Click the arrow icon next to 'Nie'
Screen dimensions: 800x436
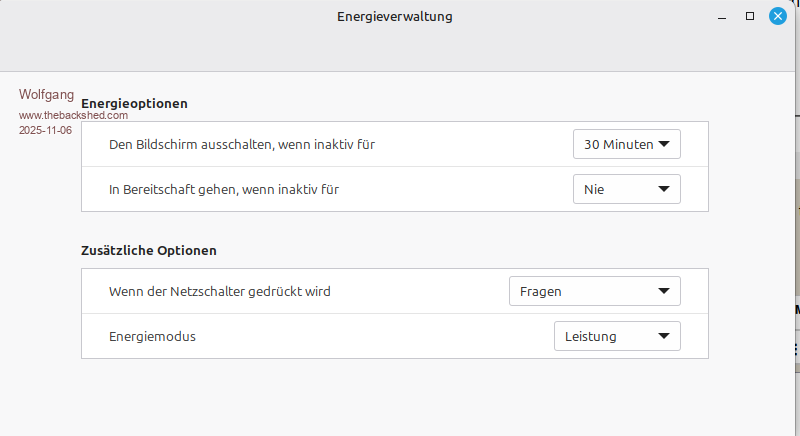663,189
